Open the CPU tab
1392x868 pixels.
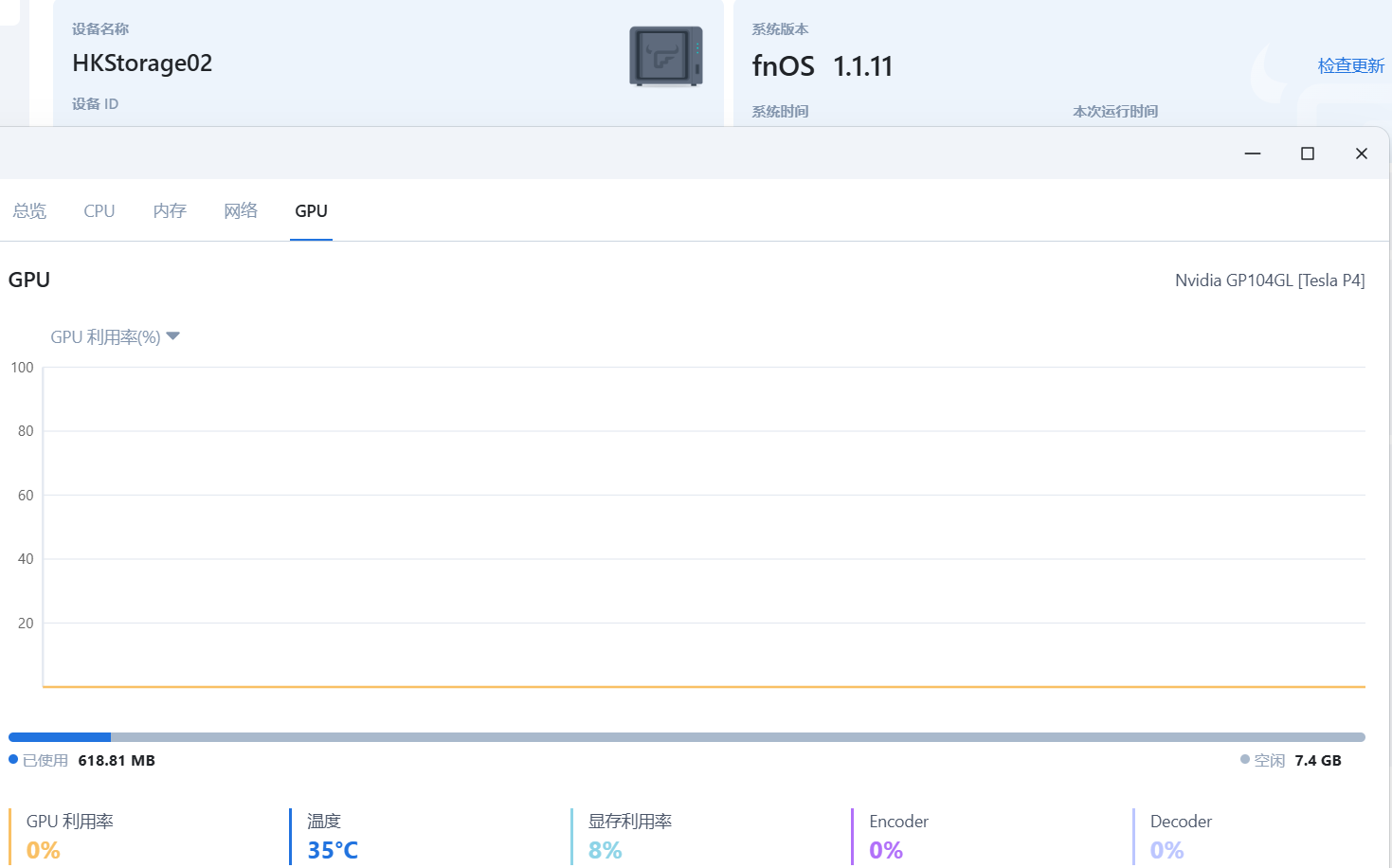(99, 211)
